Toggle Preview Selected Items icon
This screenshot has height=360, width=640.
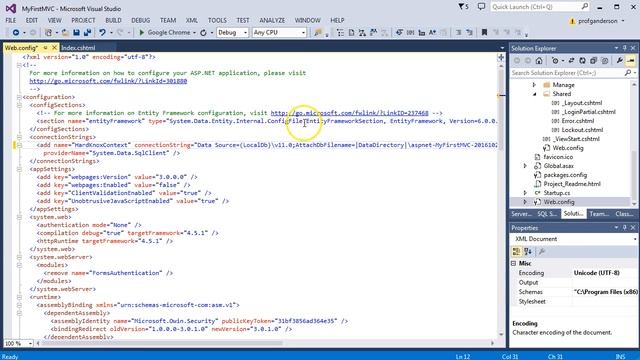(631, 60)
